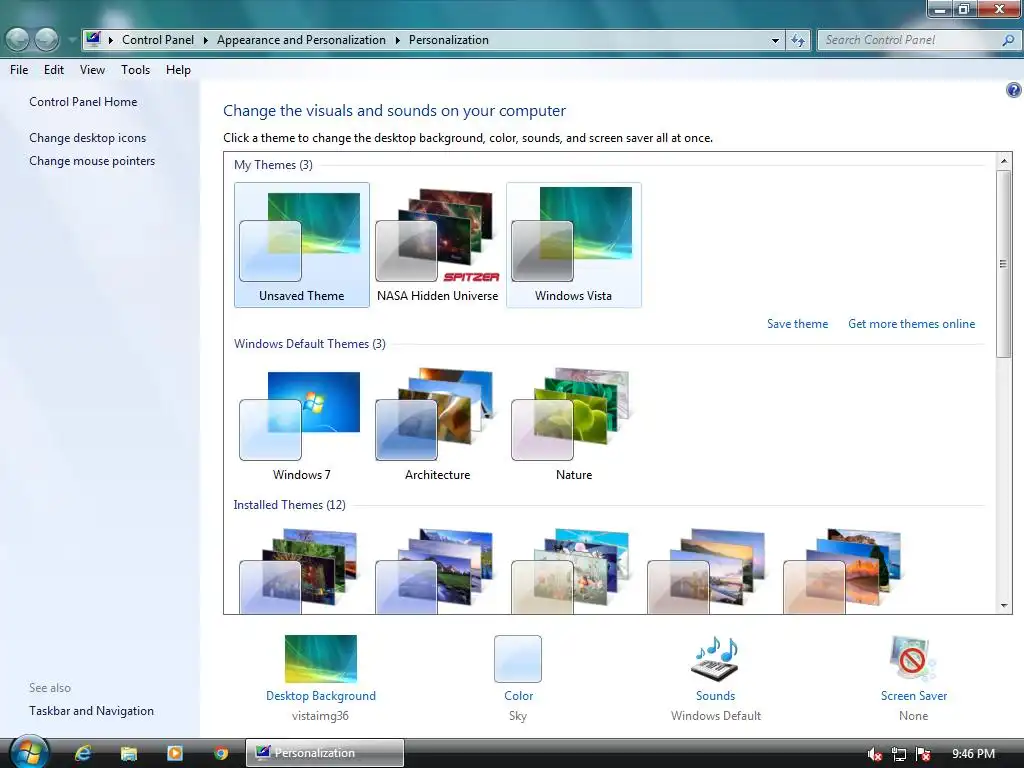Open the View menu
The width and height of the screenshot is (1024, 768).
tap(92, 70)
